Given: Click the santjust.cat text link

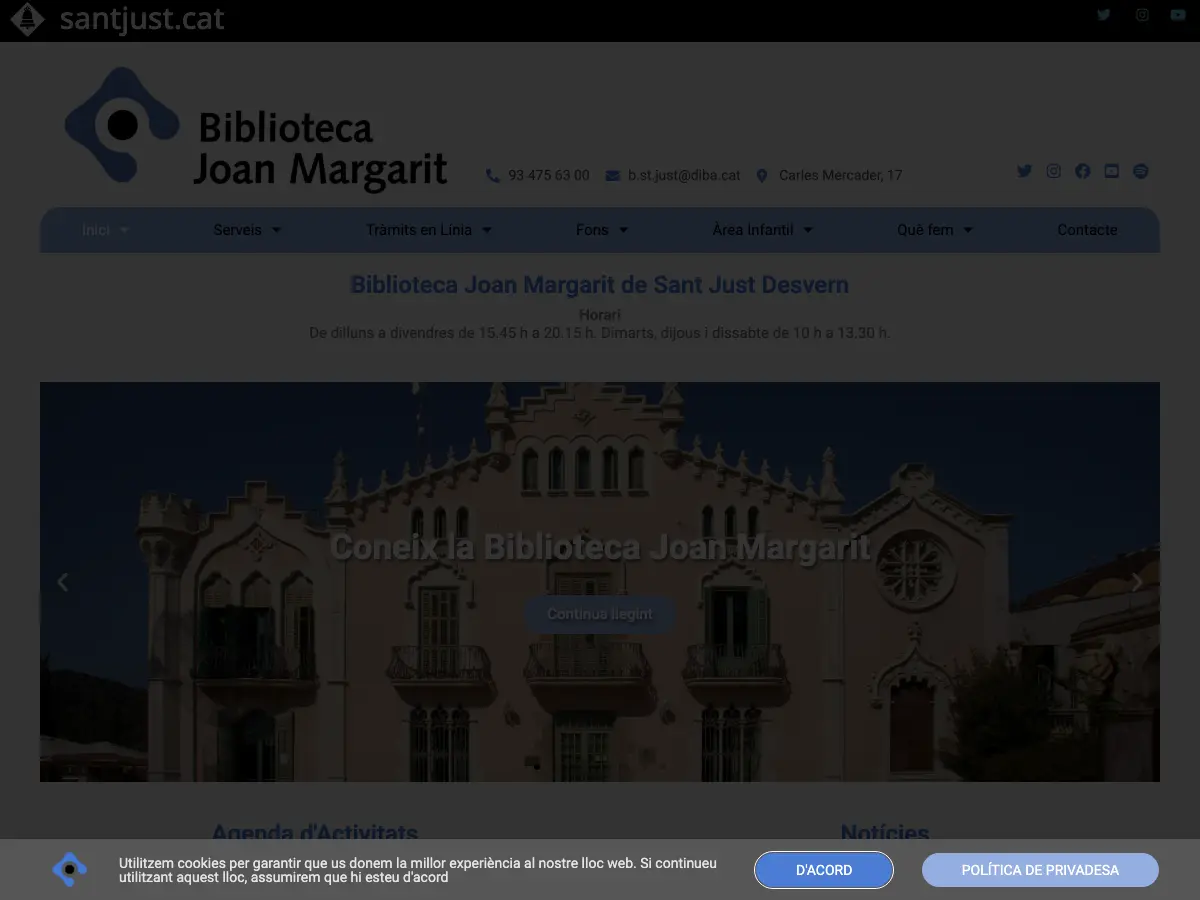Looking at the screenshot, I should [x=142, y=19].
